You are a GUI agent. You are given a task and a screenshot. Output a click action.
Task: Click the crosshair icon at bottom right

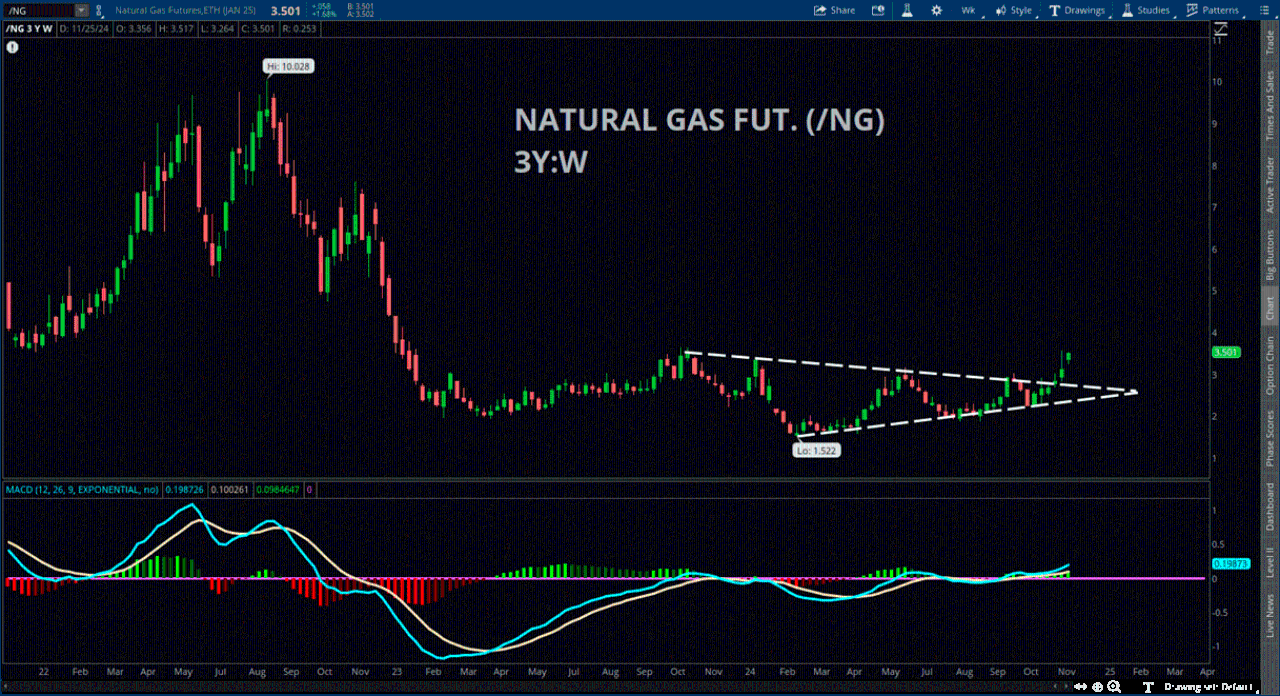pos(1097,687)
